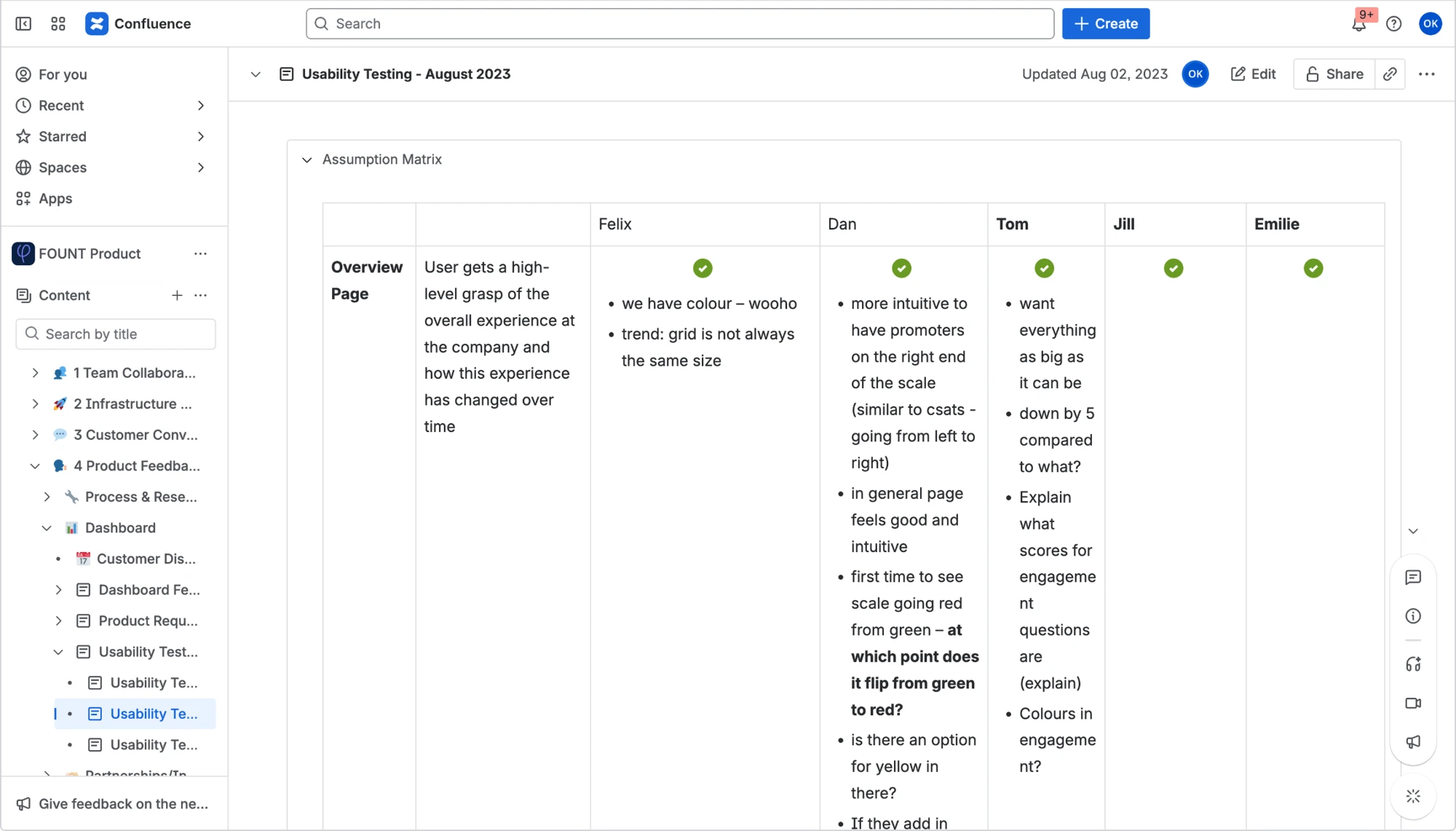Click the Share button
Image resolution: width=1456 pixels, height=831 pixels.
point(1334,74)
